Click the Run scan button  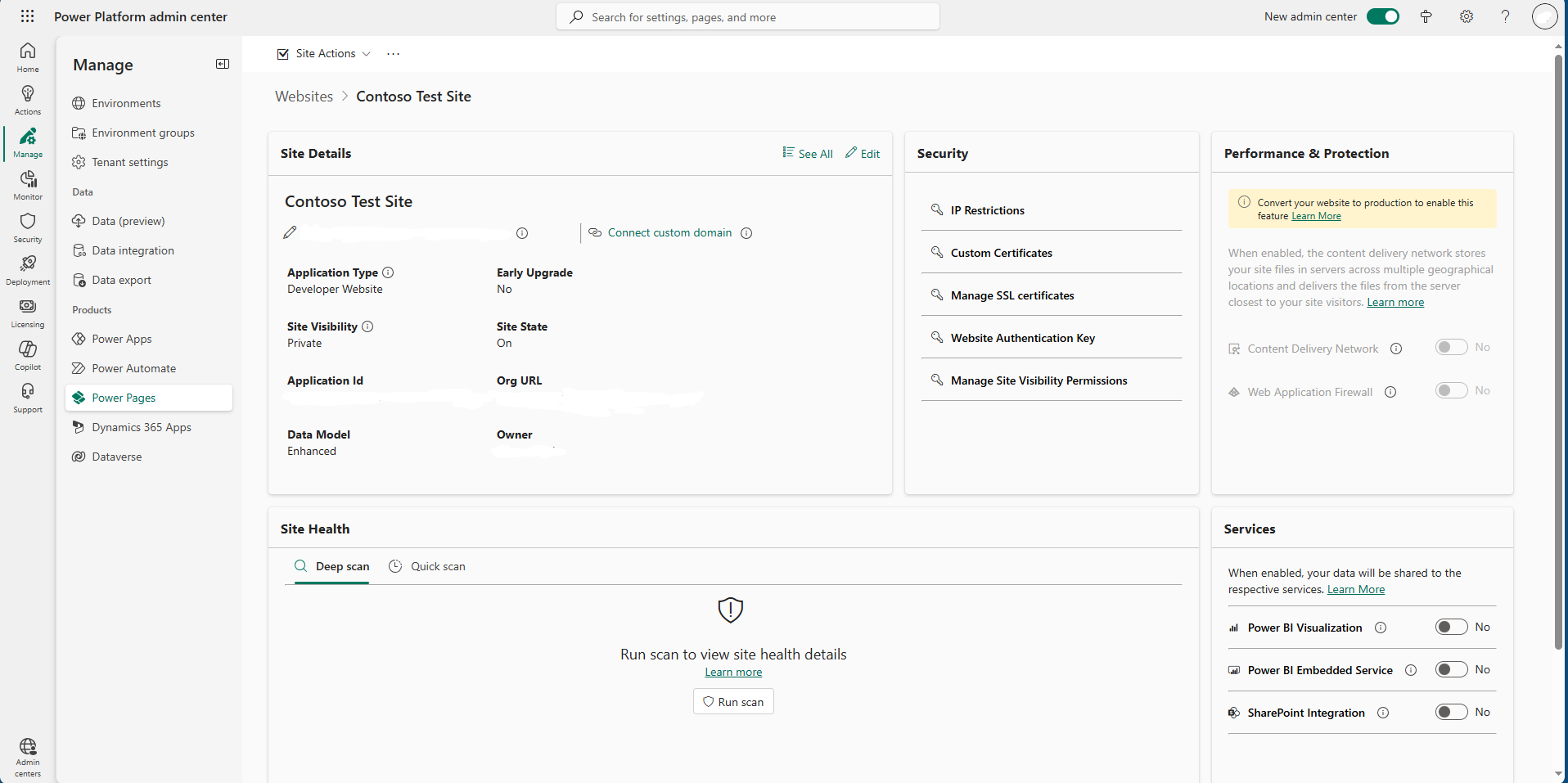[733, 701]
